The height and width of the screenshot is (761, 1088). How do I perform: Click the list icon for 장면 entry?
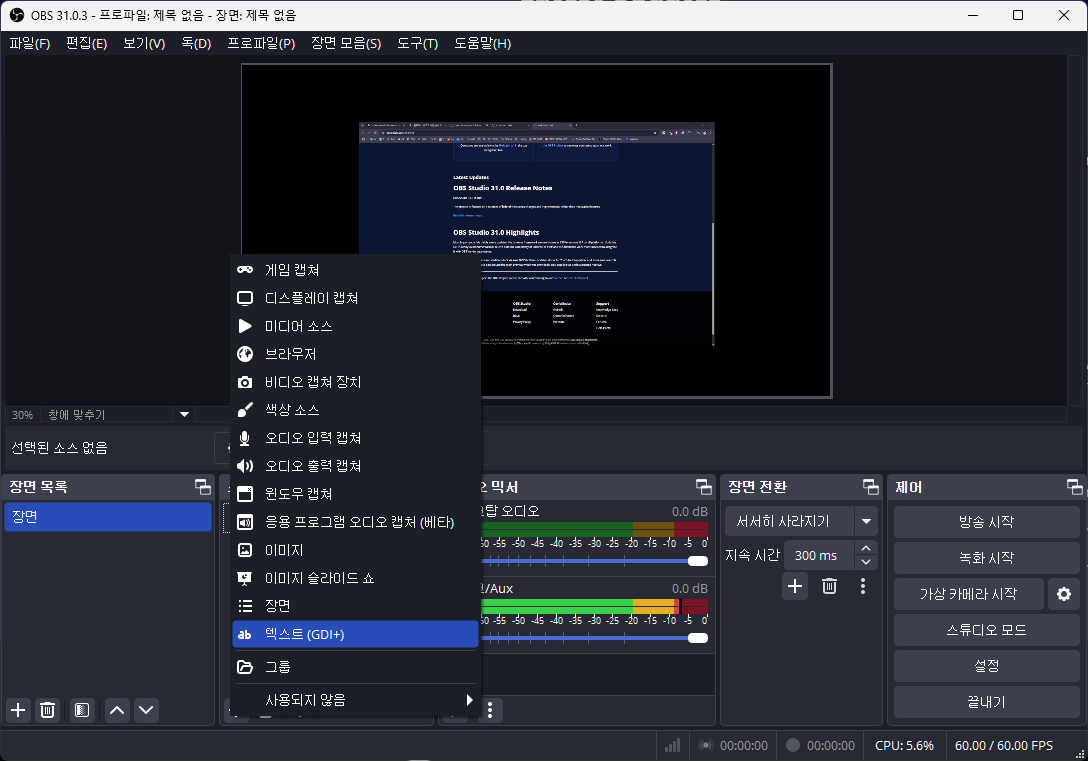tap(245, 606)
